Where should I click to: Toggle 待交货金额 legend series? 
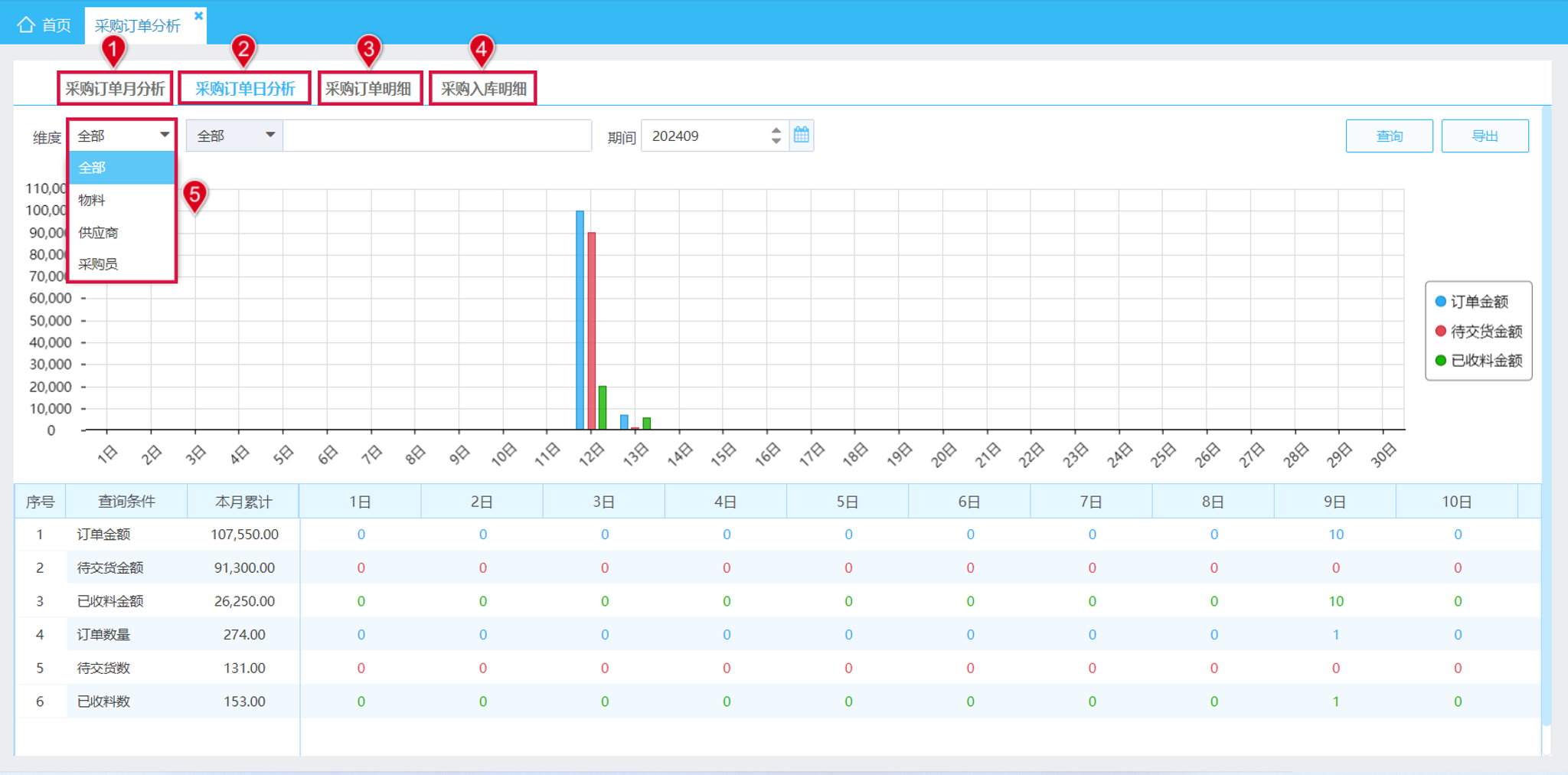1478,331
